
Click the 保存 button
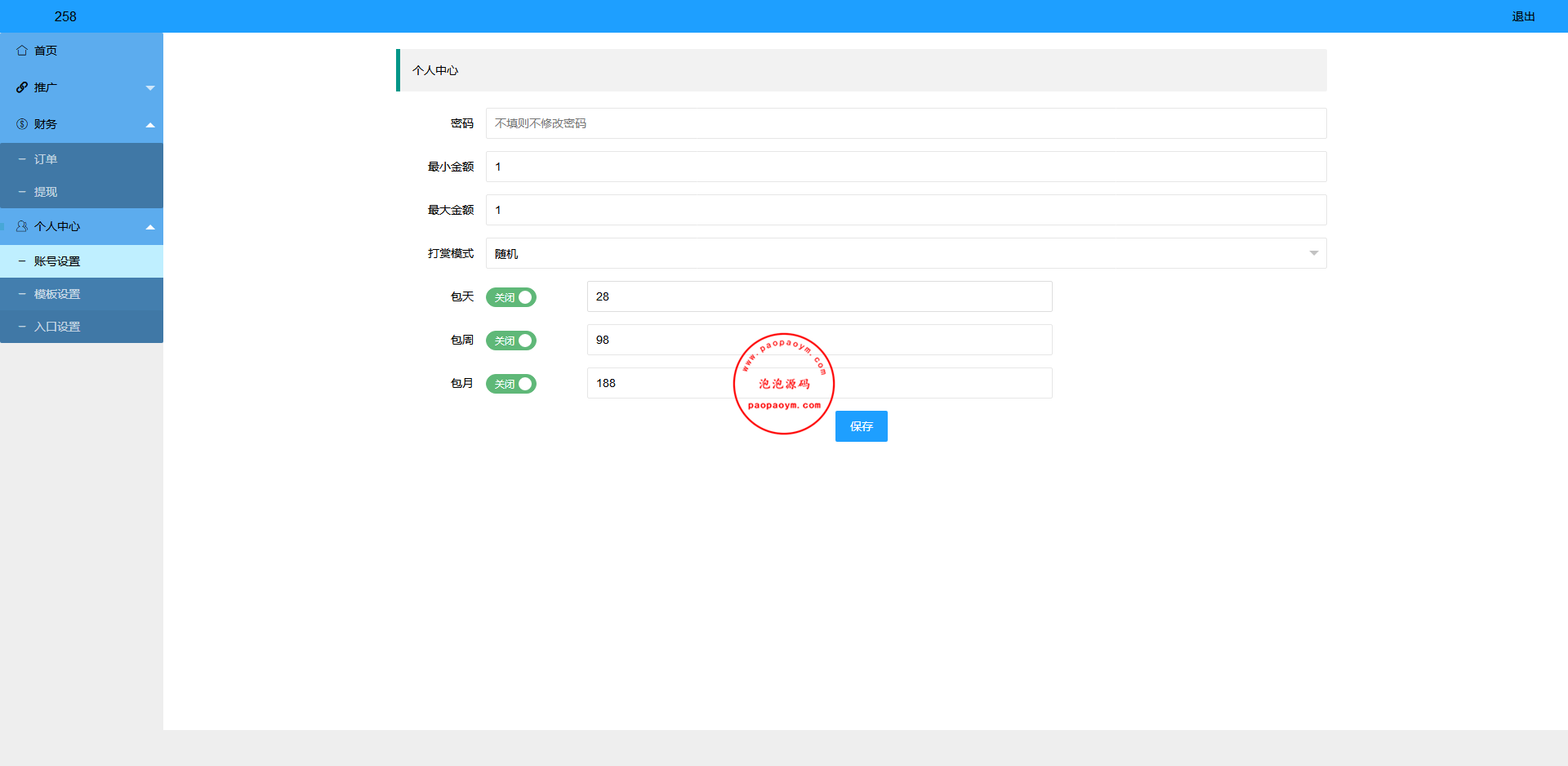[x=861, y=426]
